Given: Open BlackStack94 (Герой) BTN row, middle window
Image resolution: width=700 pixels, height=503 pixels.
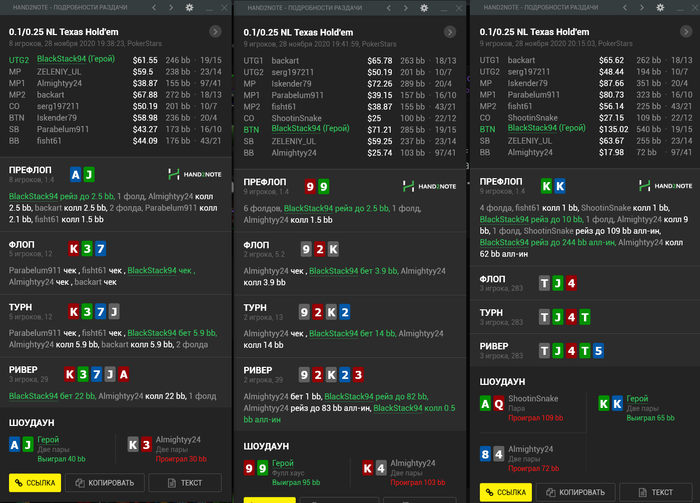Looking at the screenshot, I should click(350, 129).
